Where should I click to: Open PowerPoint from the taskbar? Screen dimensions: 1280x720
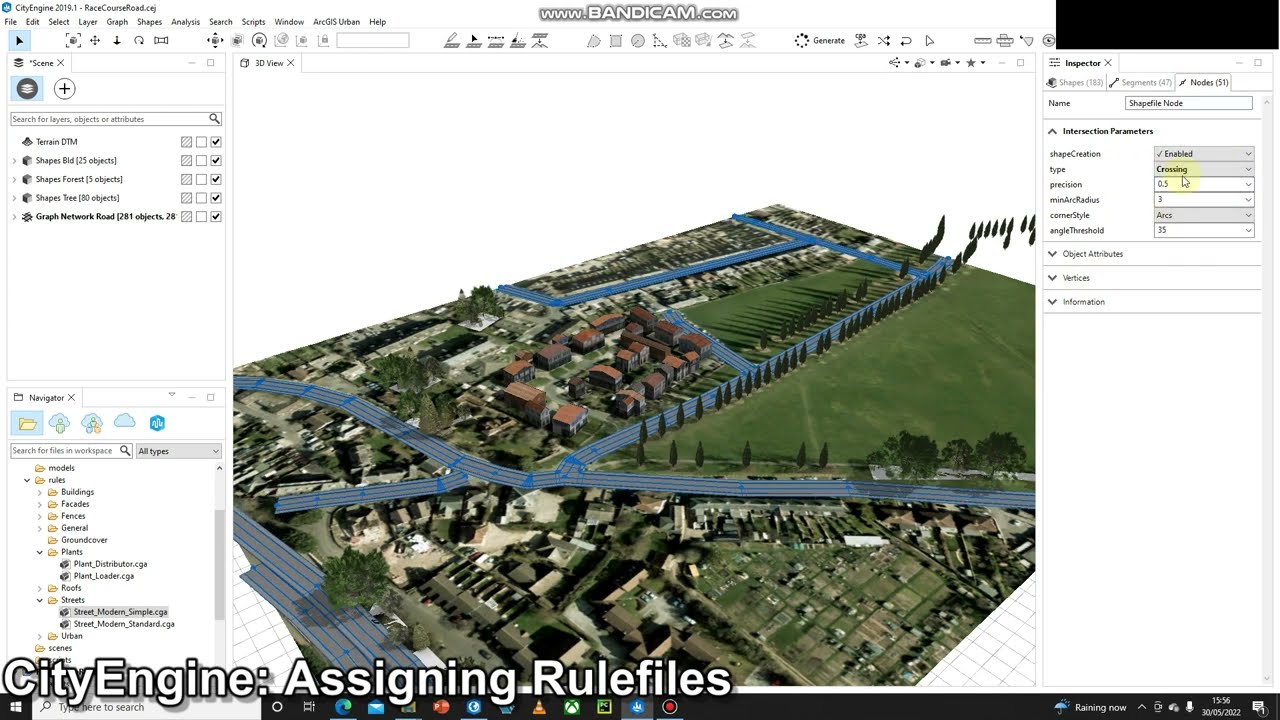click(x=441, y=707)
